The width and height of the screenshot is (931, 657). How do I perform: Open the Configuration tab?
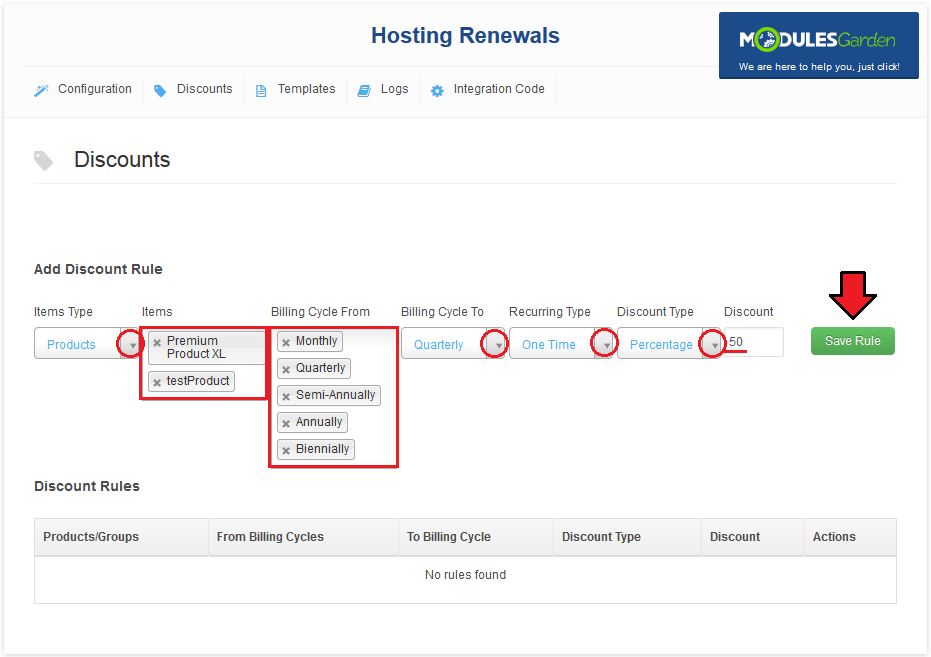pyautogui.click(x=84, y=89)
